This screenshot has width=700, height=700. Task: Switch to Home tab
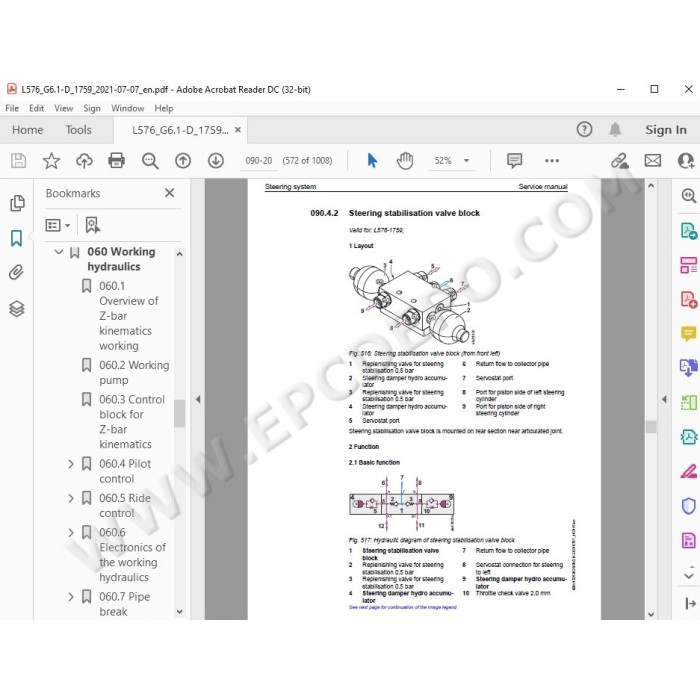[x=28, y=130]
